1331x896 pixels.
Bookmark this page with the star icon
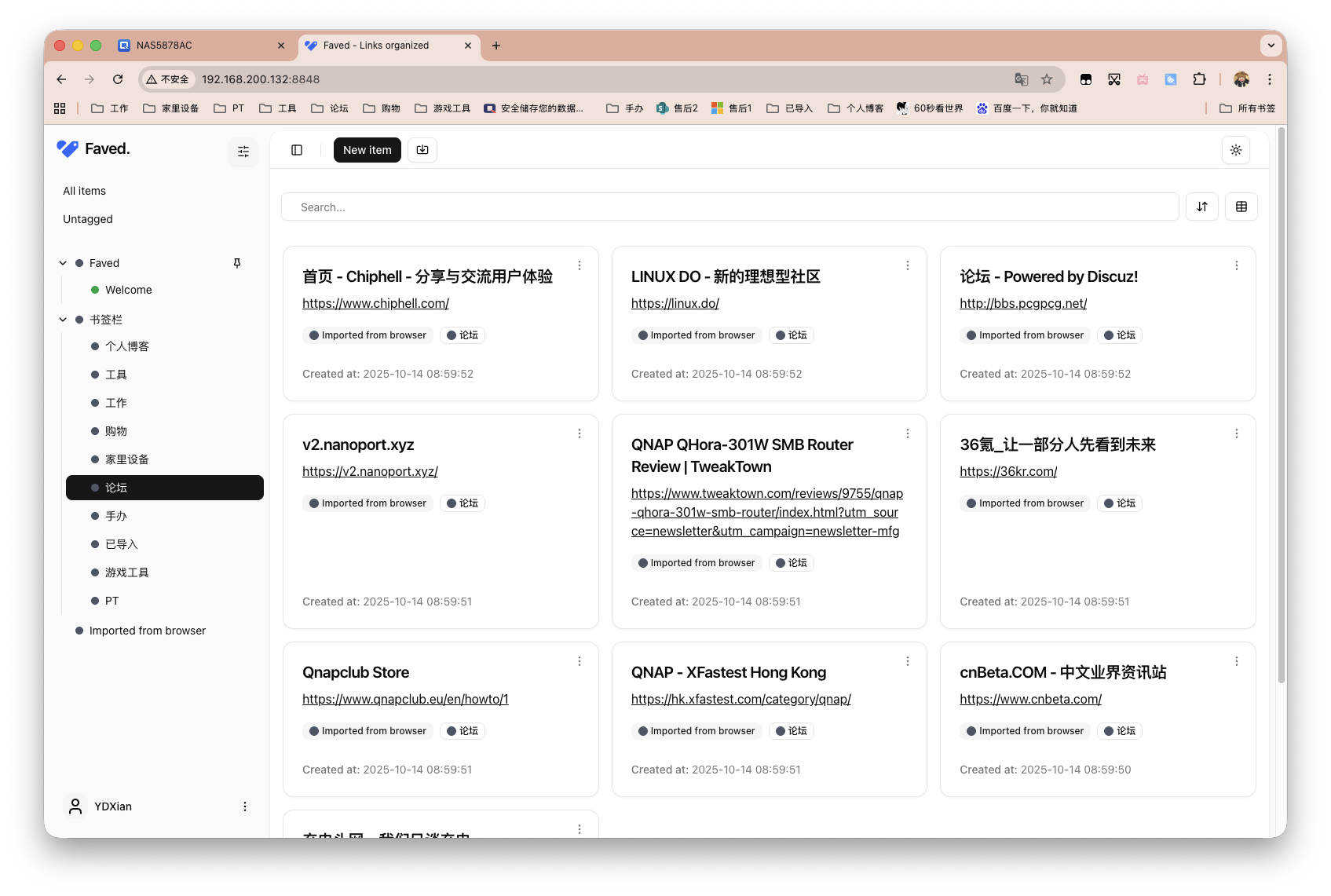pos(1047,79)
